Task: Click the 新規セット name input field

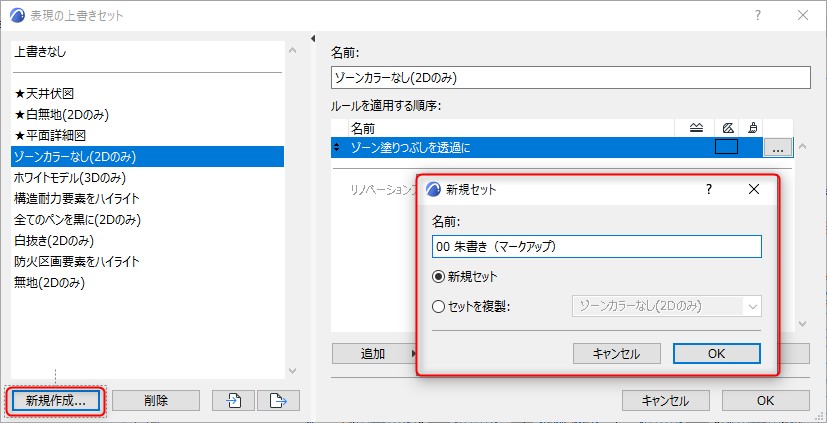Action: [x=597, y=246]
